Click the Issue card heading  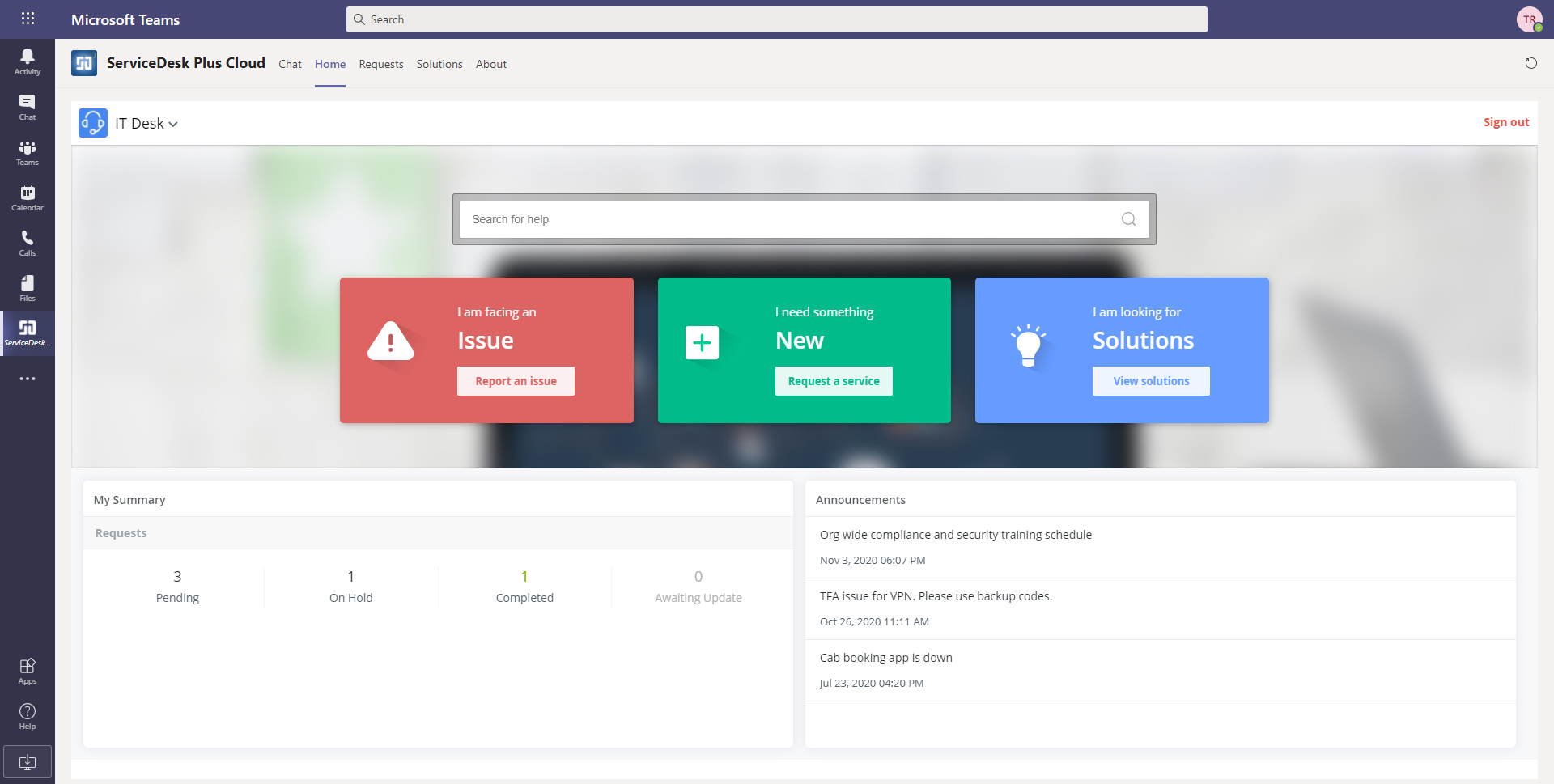pos(486,341)
